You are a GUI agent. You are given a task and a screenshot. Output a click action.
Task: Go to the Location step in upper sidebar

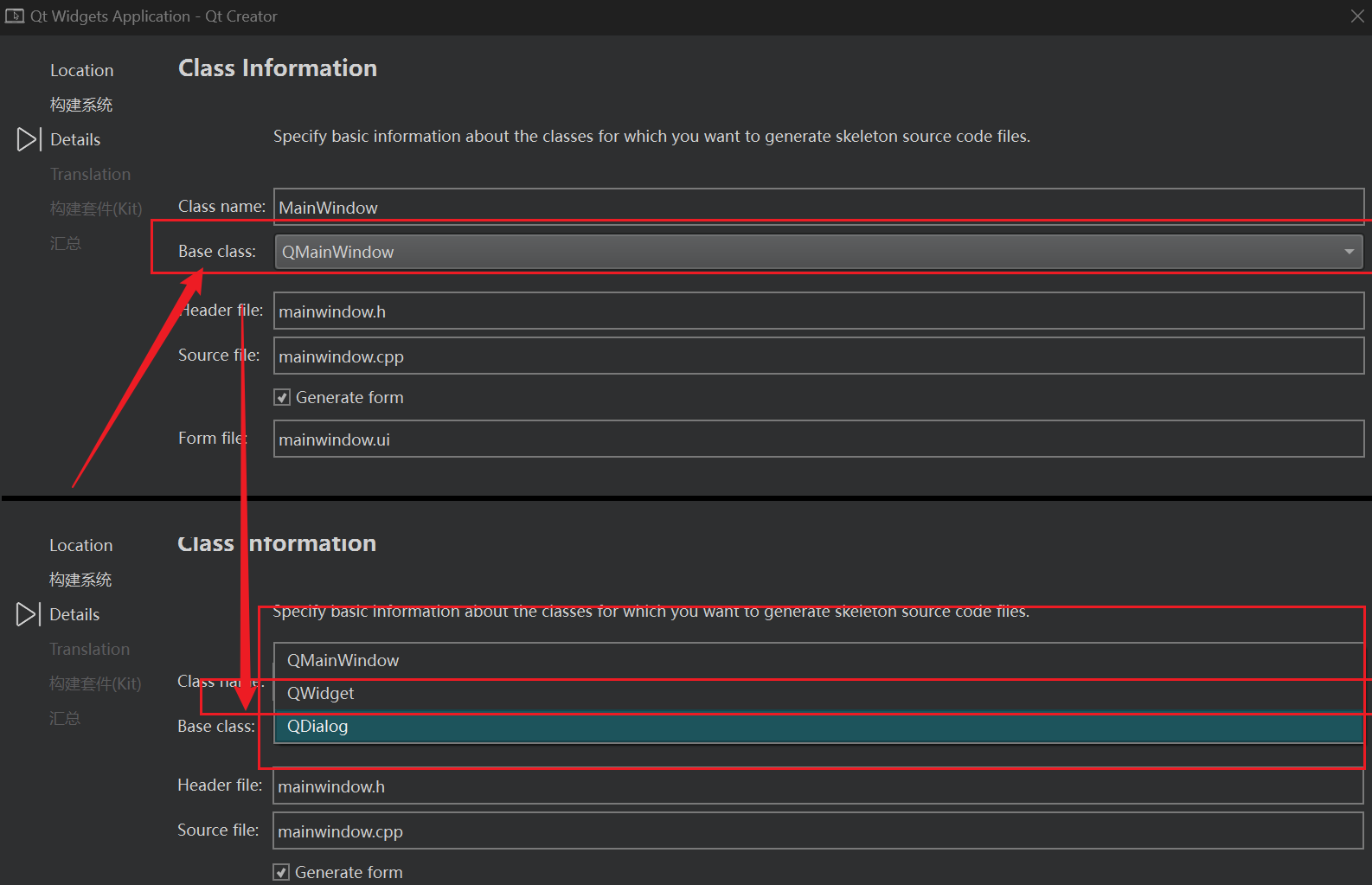[x=81, y=70]
